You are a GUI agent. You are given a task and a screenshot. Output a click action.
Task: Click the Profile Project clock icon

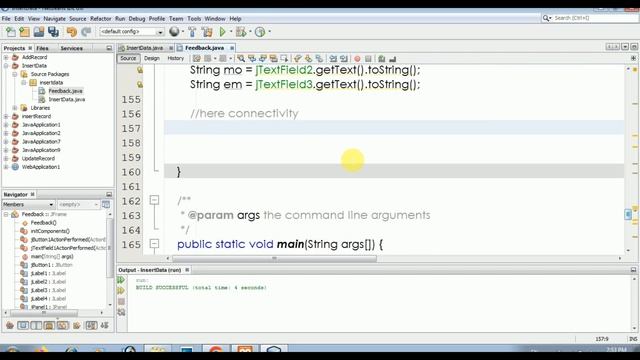260,32
